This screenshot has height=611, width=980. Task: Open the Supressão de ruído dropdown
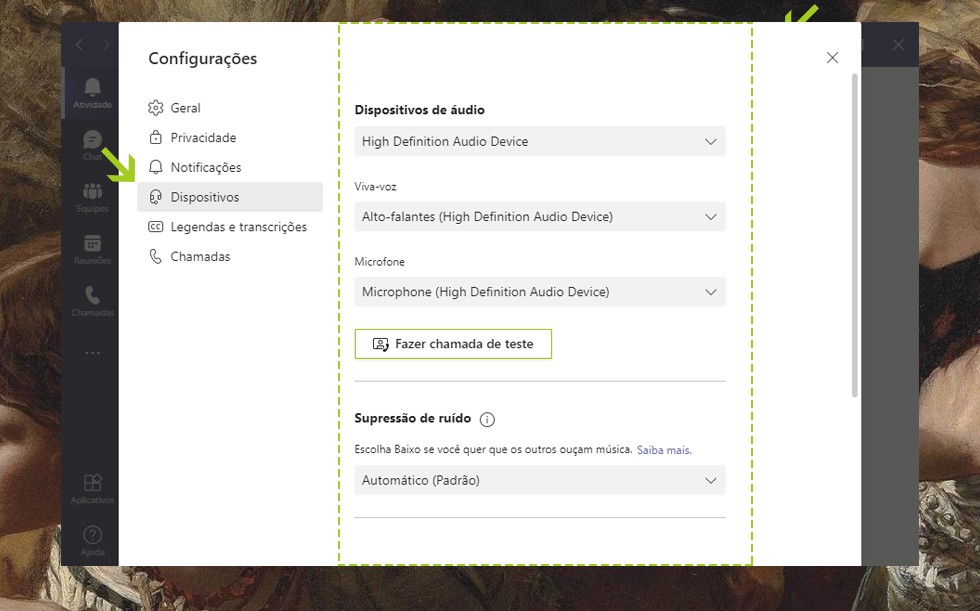pyautogui.click(x=540, y=480)
